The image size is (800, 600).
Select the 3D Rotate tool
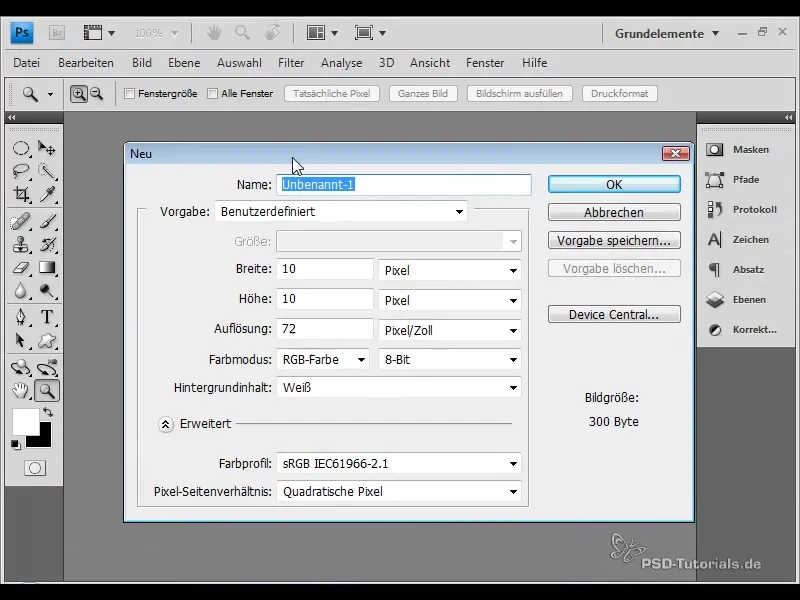[21, 367]
